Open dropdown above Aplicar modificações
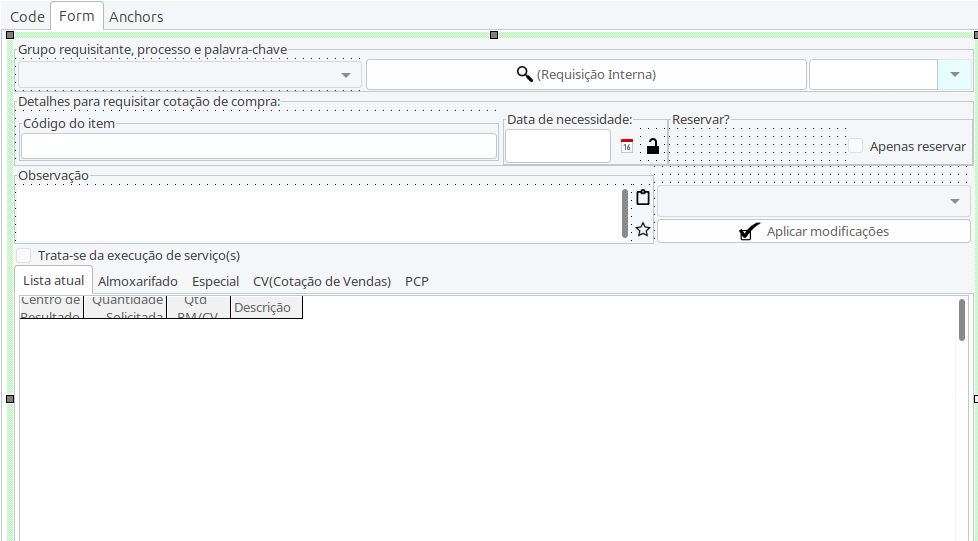This screenshot has height=541, width=978. coord(954,201)
